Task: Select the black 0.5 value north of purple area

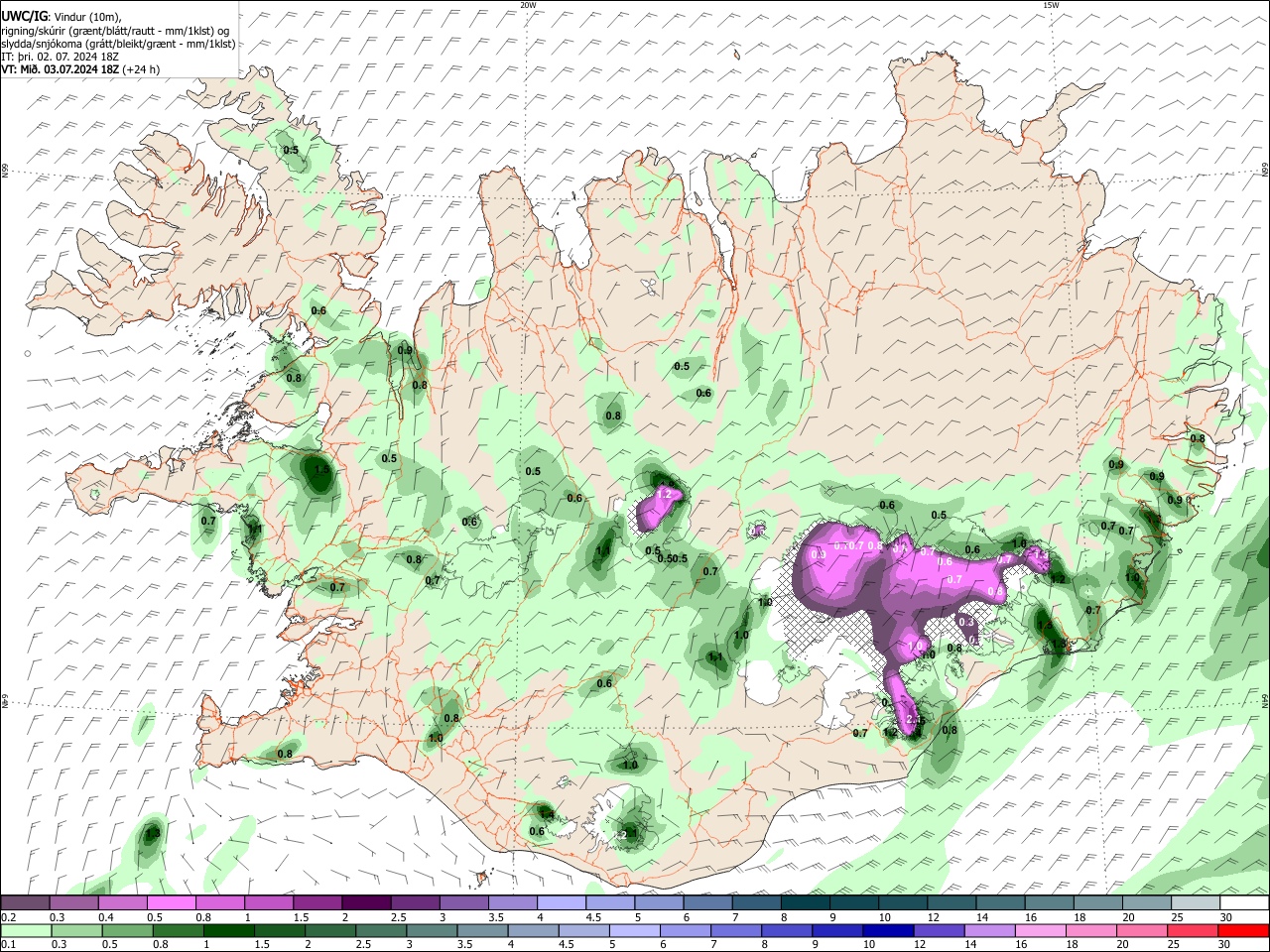Action: 939,515
